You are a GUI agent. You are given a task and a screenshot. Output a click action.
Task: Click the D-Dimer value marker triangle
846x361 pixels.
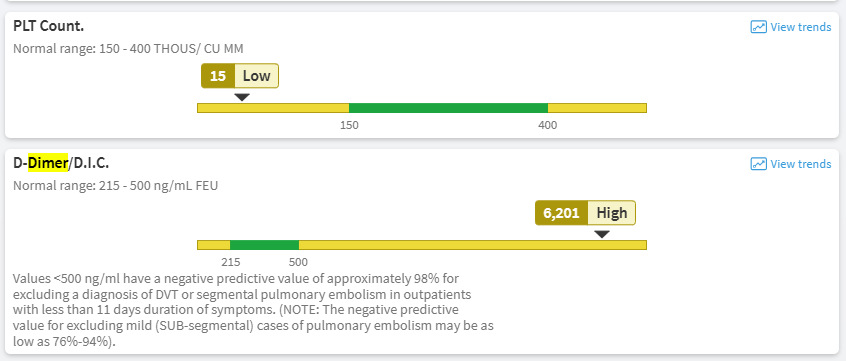click(602, 234)
